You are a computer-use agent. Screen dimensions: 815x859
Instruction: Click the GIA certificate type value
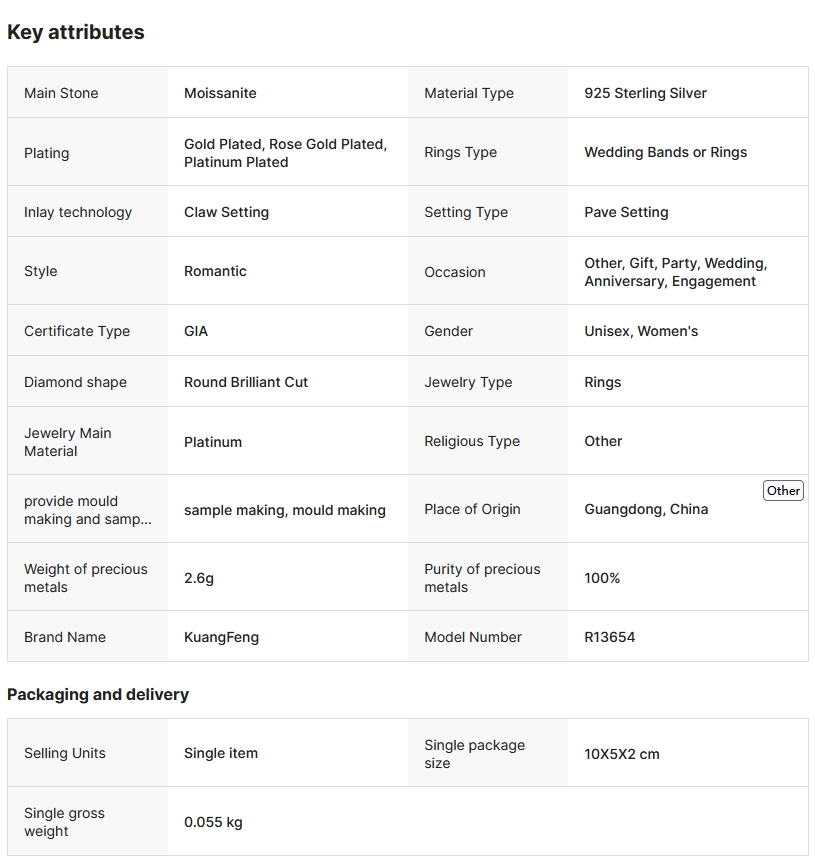coord(196,331)
